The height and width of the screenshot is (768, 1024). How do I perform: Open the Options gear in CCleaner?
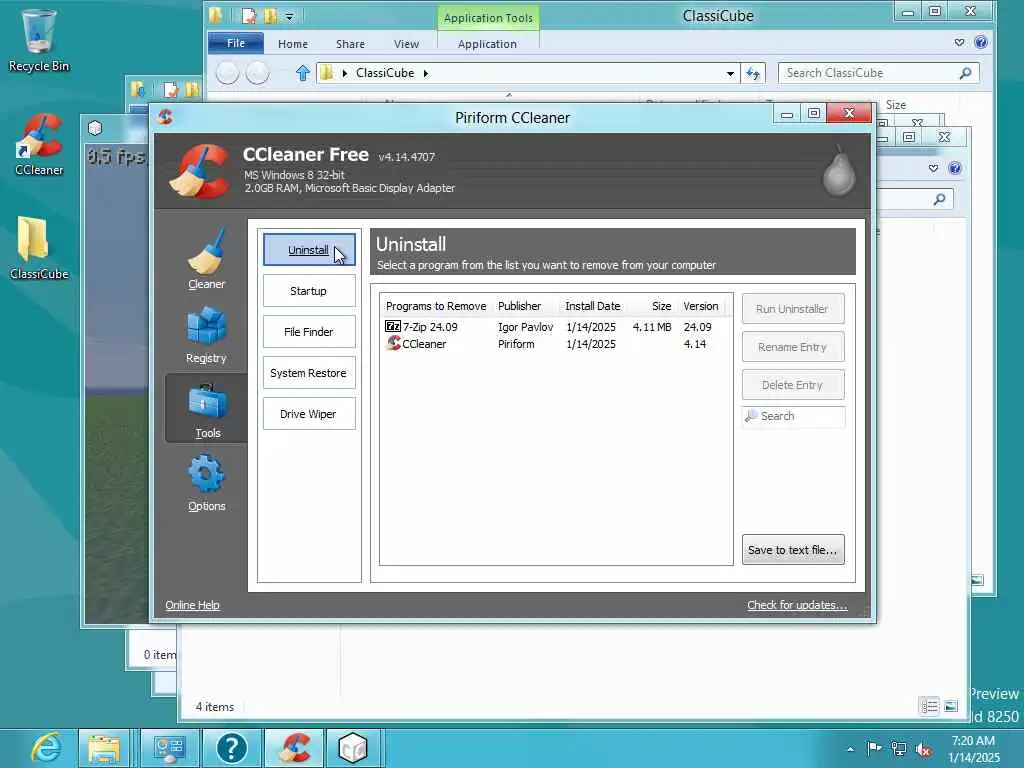click(x=206, y=483)
